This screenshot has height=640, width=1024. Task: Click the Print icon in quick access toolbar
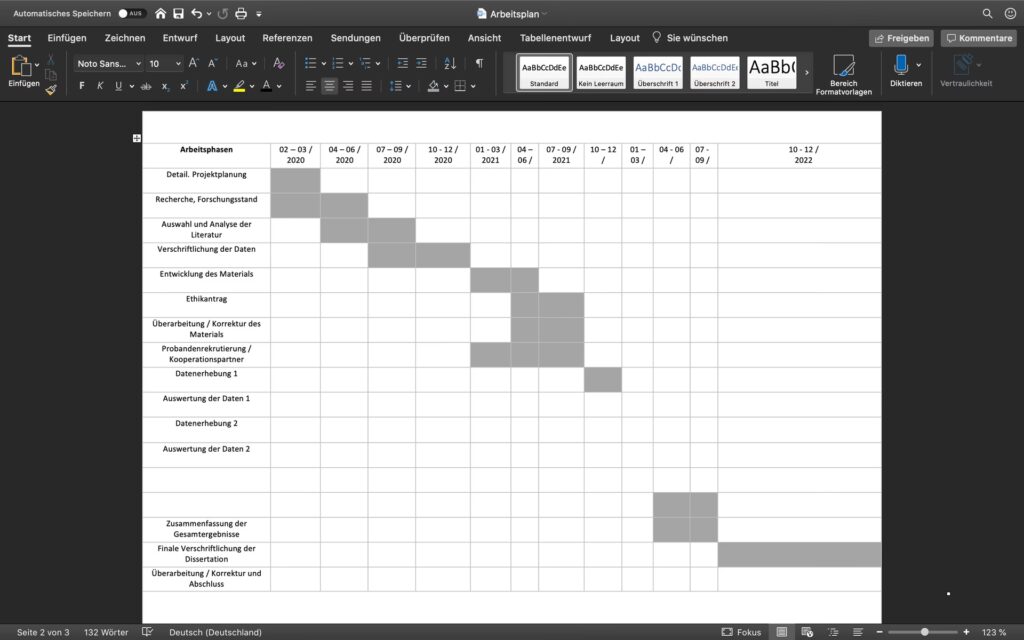tap(240, 14)
